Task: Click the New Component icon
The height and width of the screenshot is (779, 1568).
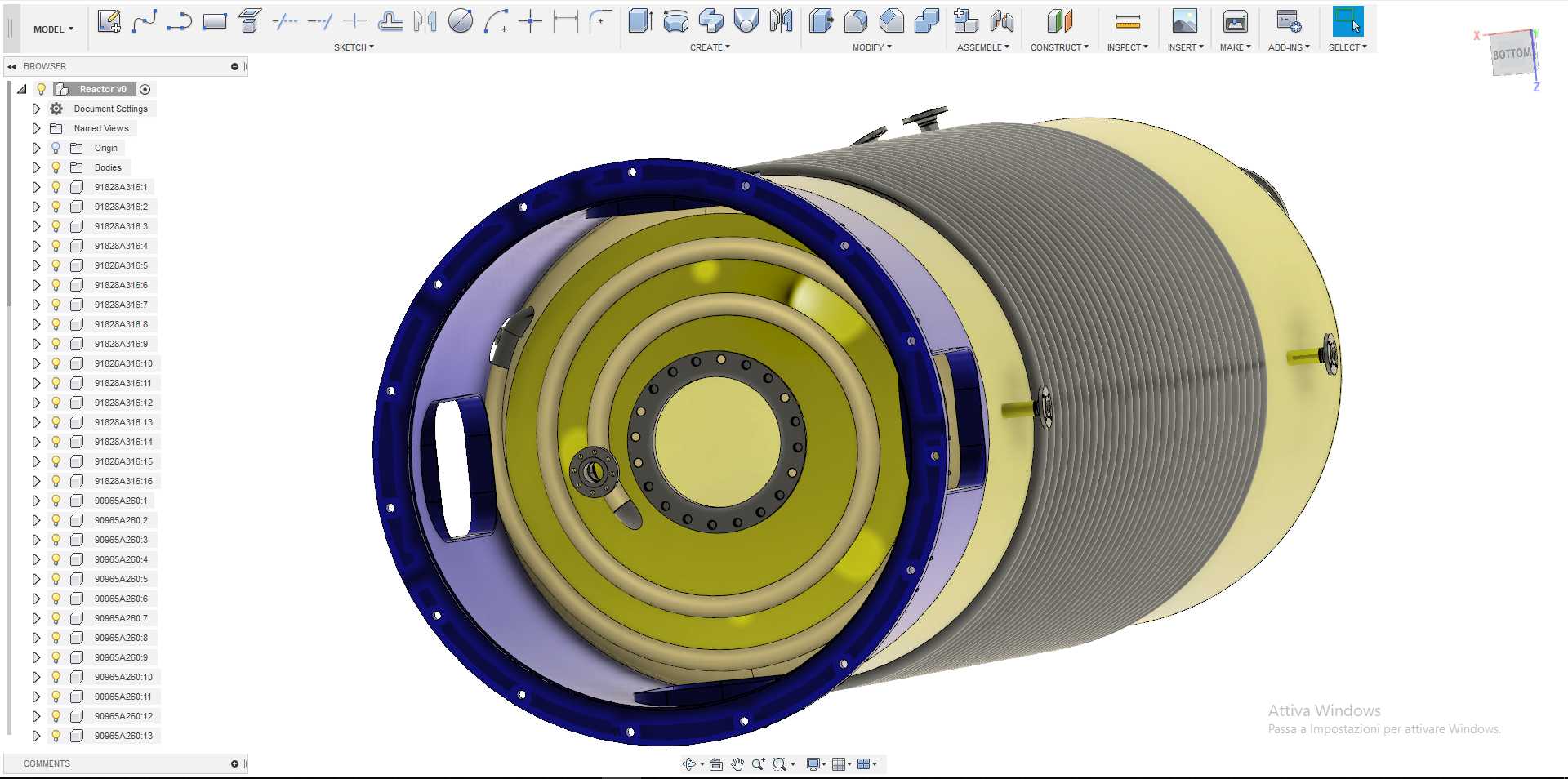Action: coord(966,21)
